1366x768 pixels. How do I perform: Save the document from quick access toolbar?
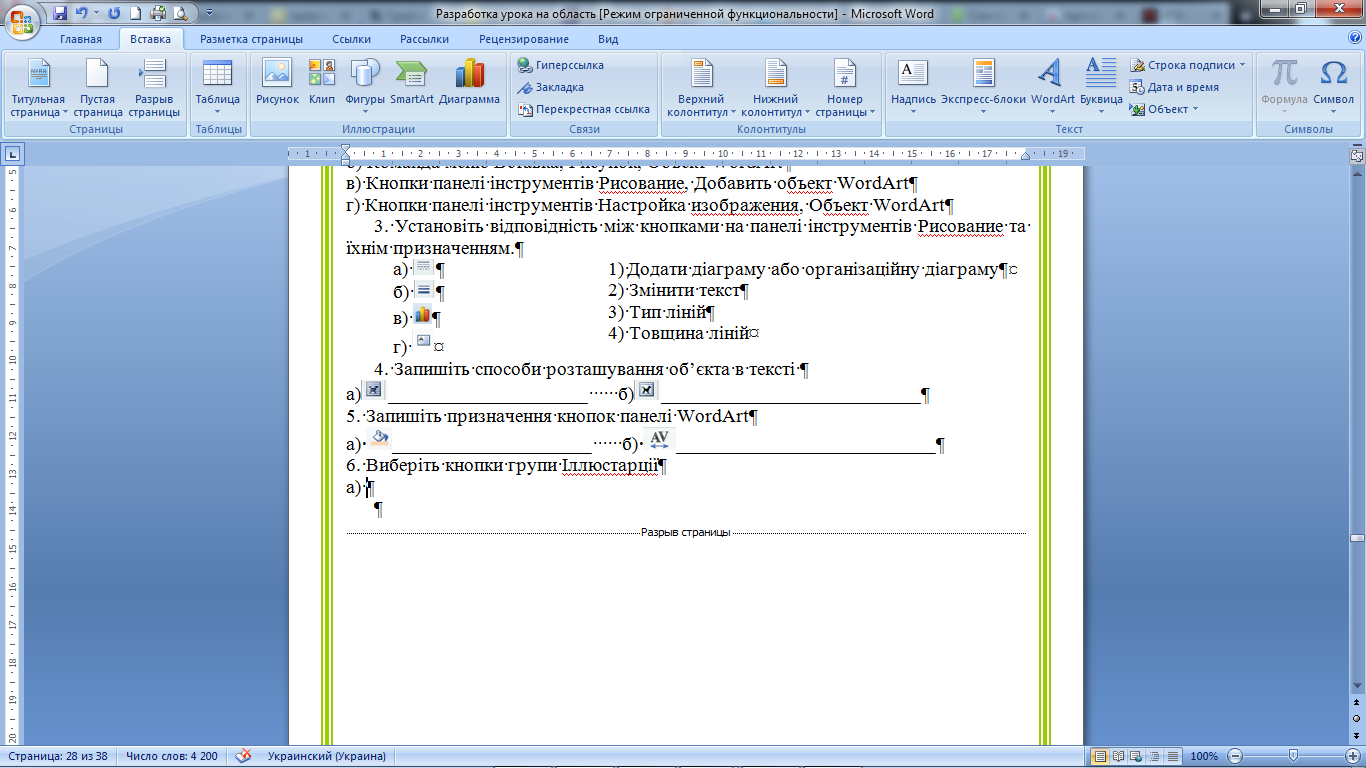coord(60,14)
